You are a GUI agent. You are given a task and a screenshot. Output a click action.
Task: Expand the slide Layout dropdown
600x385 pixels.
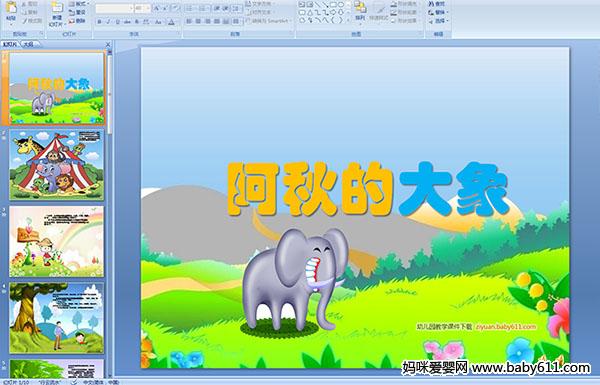[x=79, y=4]
